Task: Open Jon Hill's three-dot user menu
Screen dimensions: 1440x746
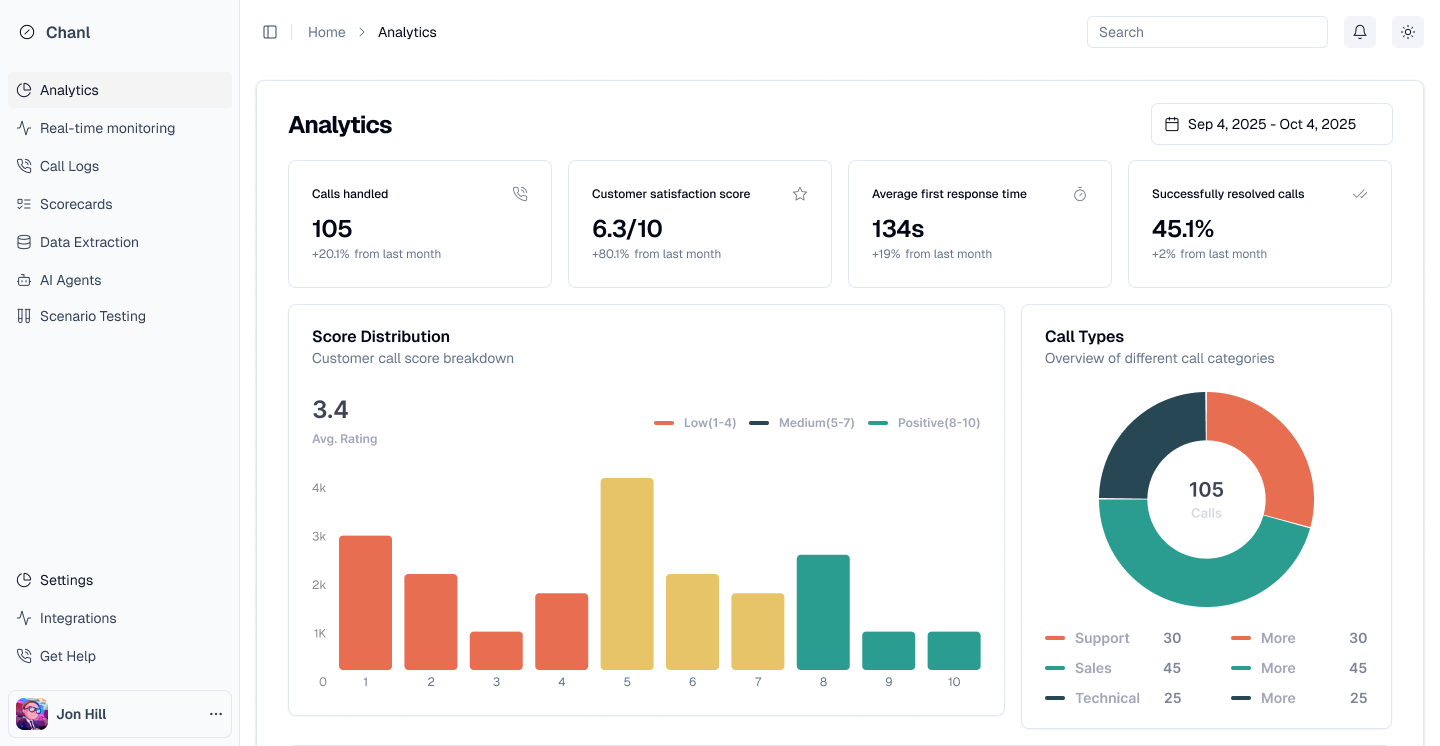Action: pos(215,714)
